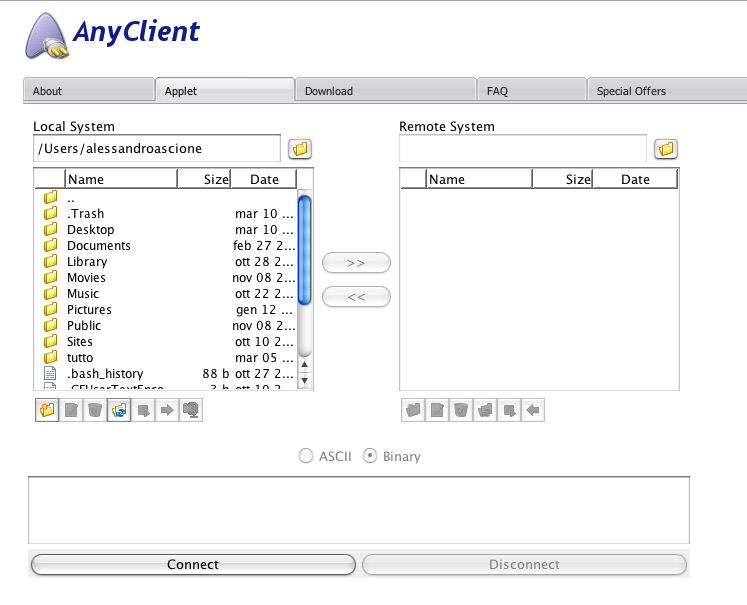Click the local right arrow upload icon
Image resolution: width=747 pixels, height=605 pixels.
tap(167, 410)
